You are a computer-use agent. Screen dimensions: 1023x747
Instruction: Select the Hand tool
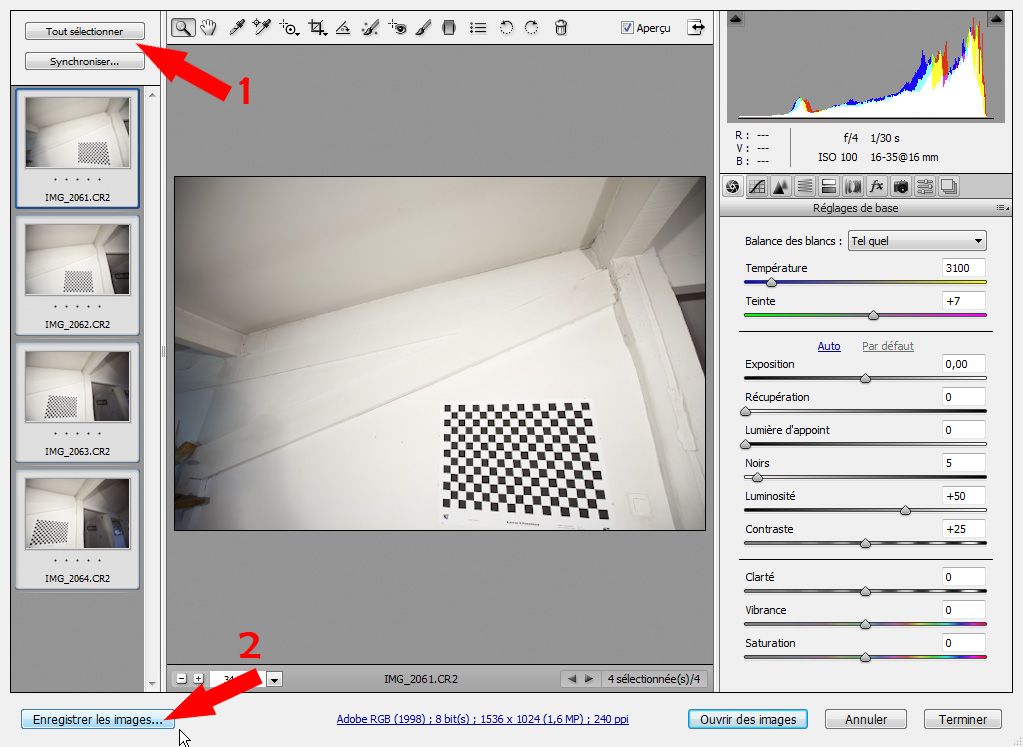(208, 27)
